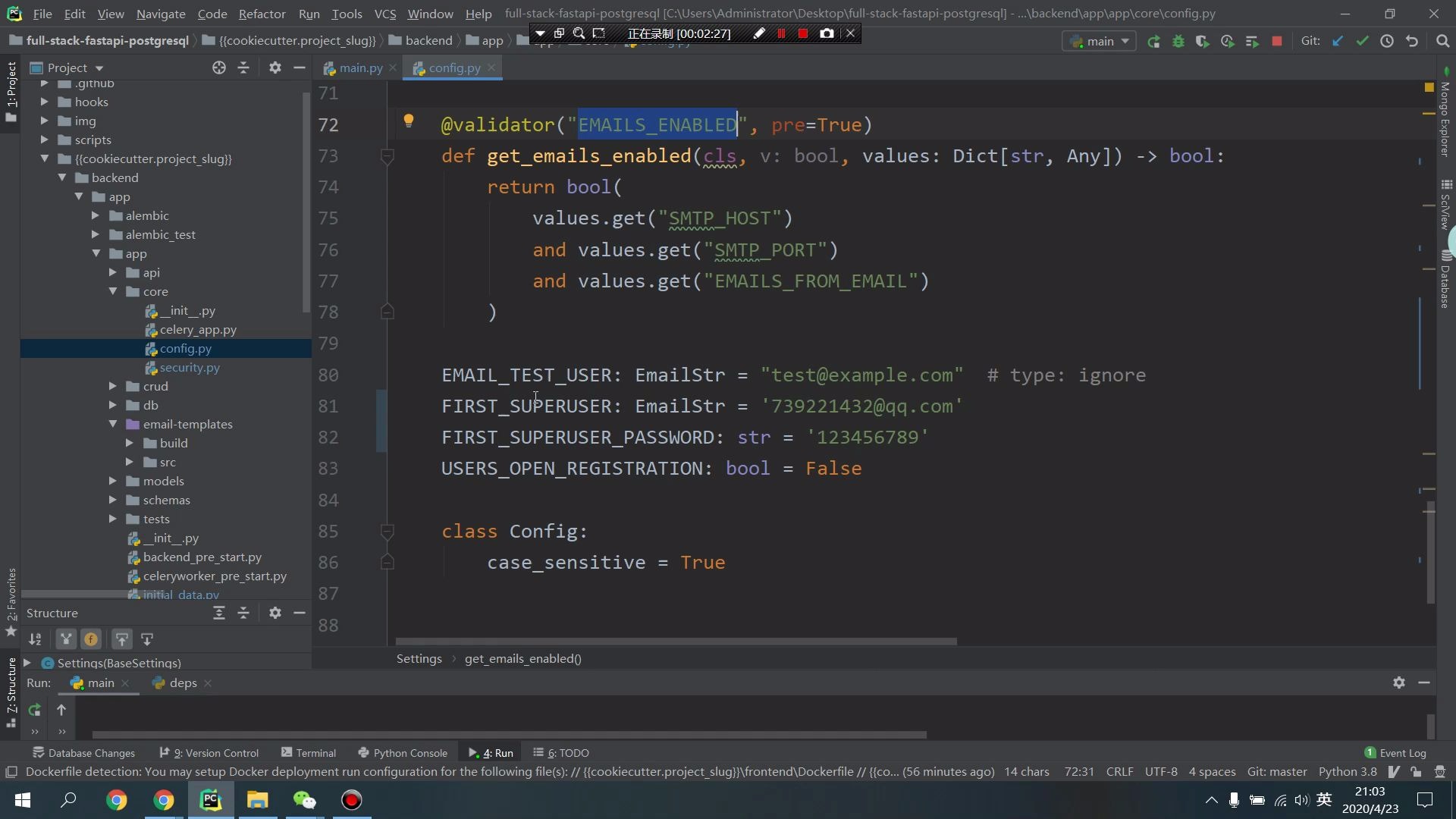Open the Refactor menu
The image size is (1456, 819).
click(x=262, y=14)
